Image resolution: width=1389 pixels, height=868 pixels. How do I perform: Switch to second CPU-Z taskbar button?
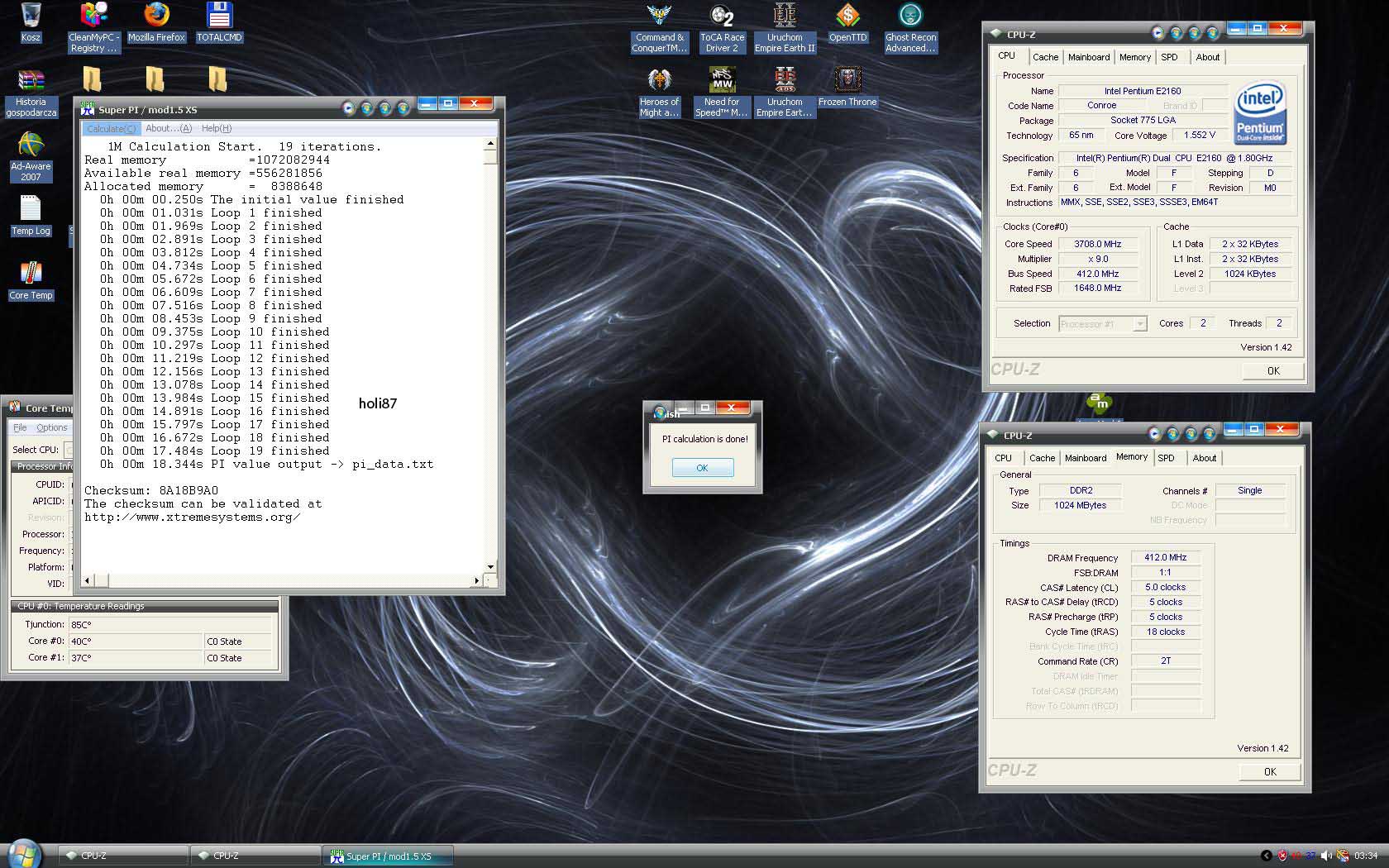pos(255,856)
